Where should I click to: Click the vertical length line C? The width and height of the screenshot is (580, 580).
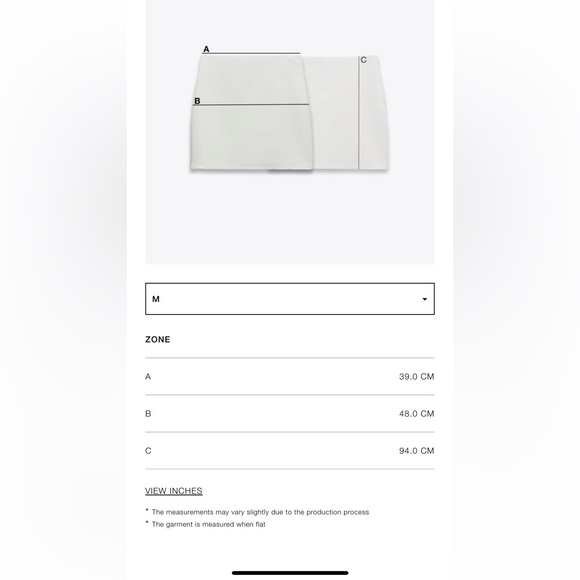[x=358, y=113]
